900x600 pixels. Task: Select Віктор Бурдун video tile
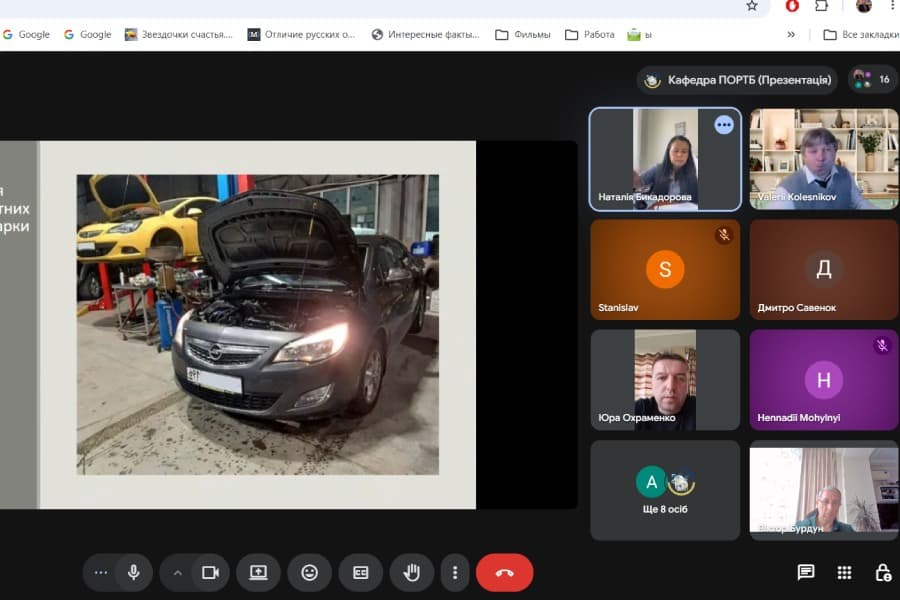click(824, 490)
